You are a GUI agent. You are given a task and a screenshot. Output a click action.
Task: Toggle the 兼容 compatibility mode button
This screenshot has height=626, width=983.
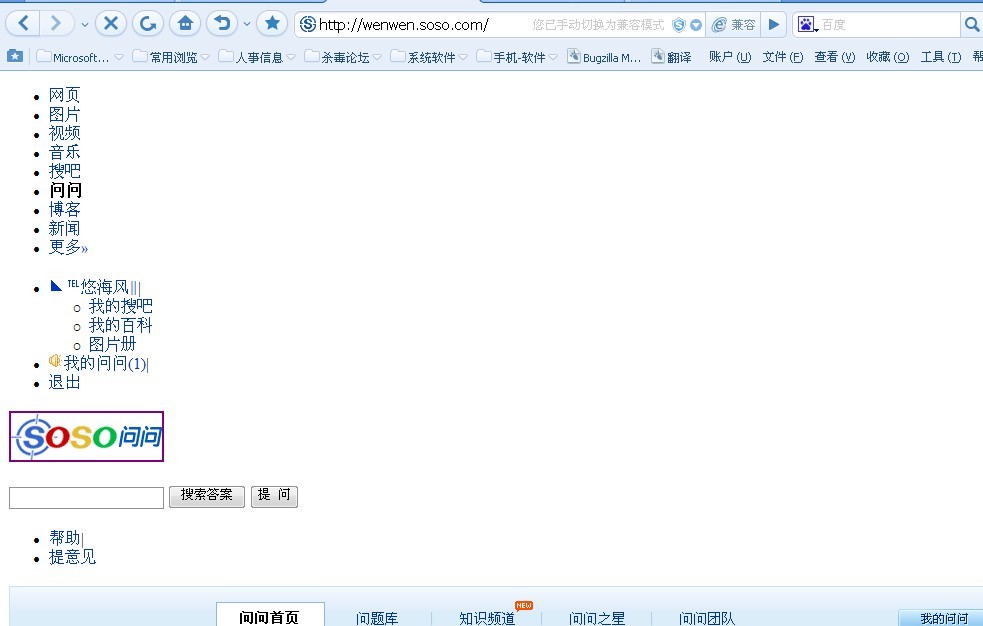tap(733, 24)
